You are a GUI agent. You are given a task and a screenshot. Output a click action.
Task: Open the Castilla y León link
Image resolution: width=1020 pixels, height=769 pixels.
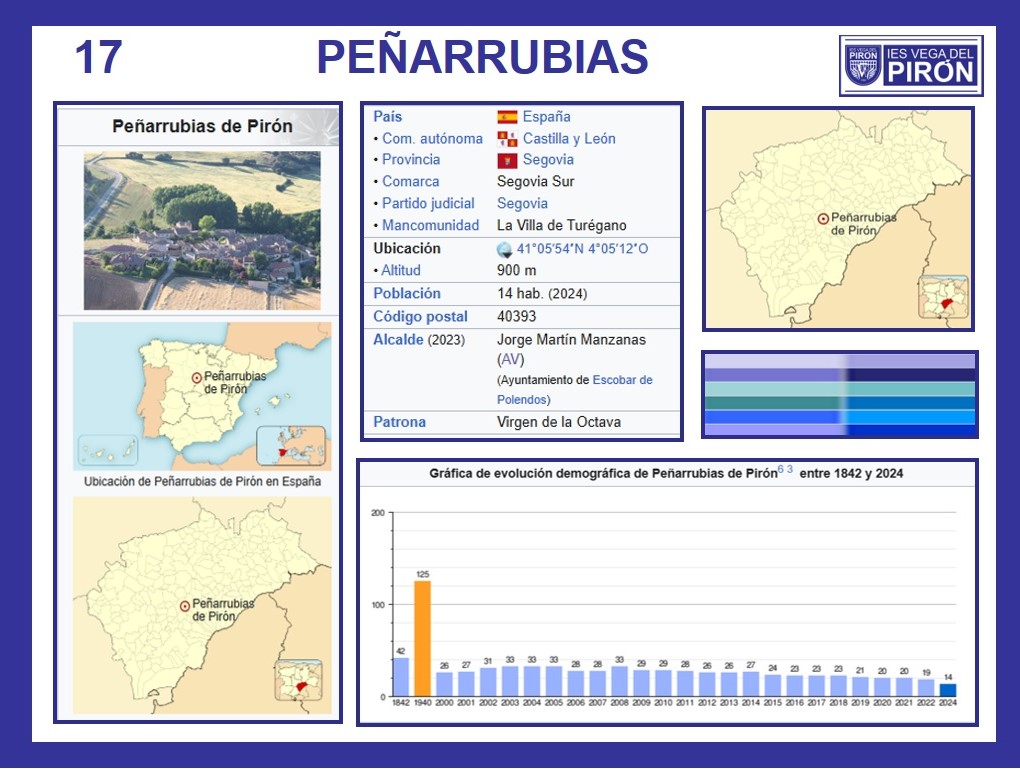[569, 139]
